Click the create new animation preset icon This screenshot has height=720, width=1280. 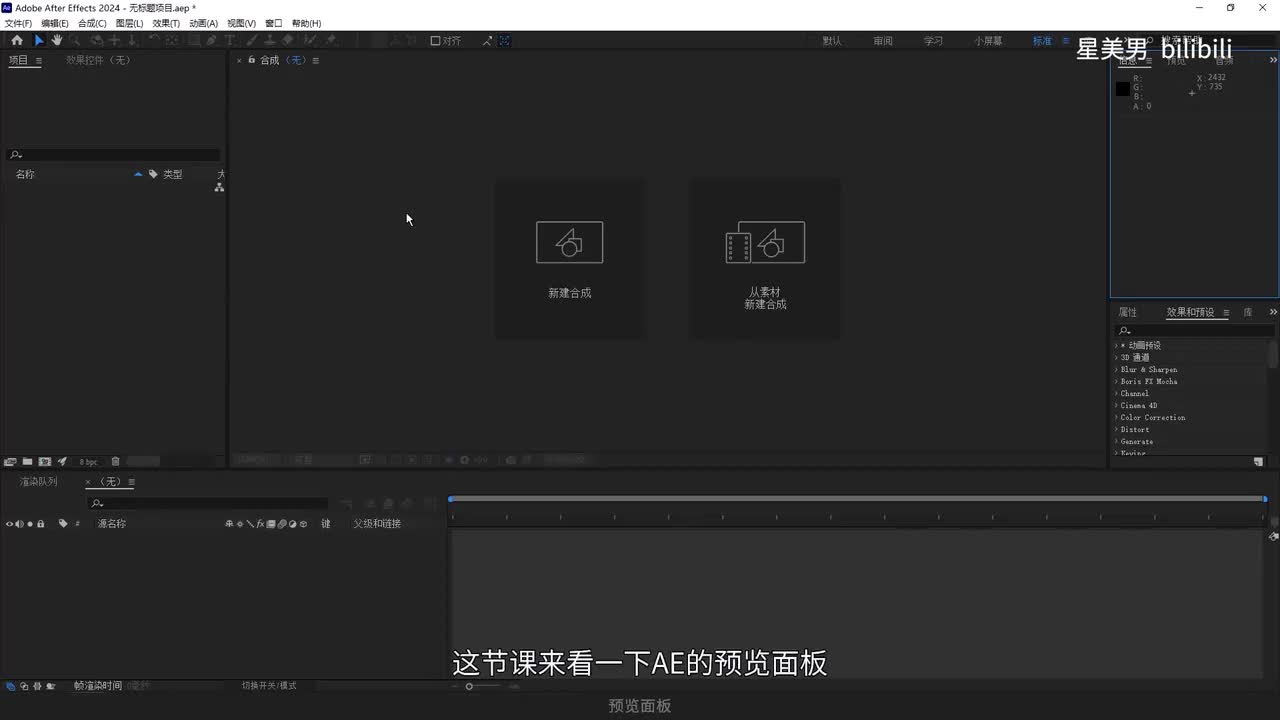click(x=1258, y=461)
